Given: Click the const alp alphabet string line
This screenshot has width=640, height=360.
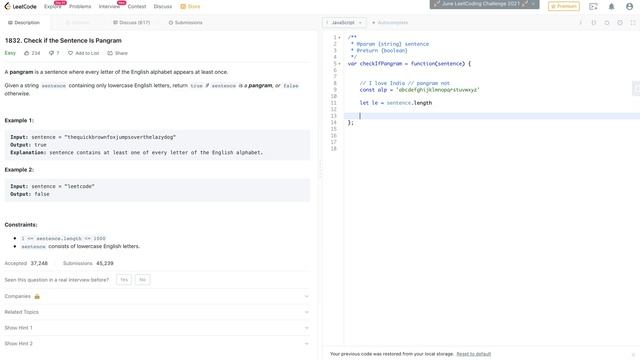Looking at the screenshot, I should pyautogui.click(x=420, y=90).
